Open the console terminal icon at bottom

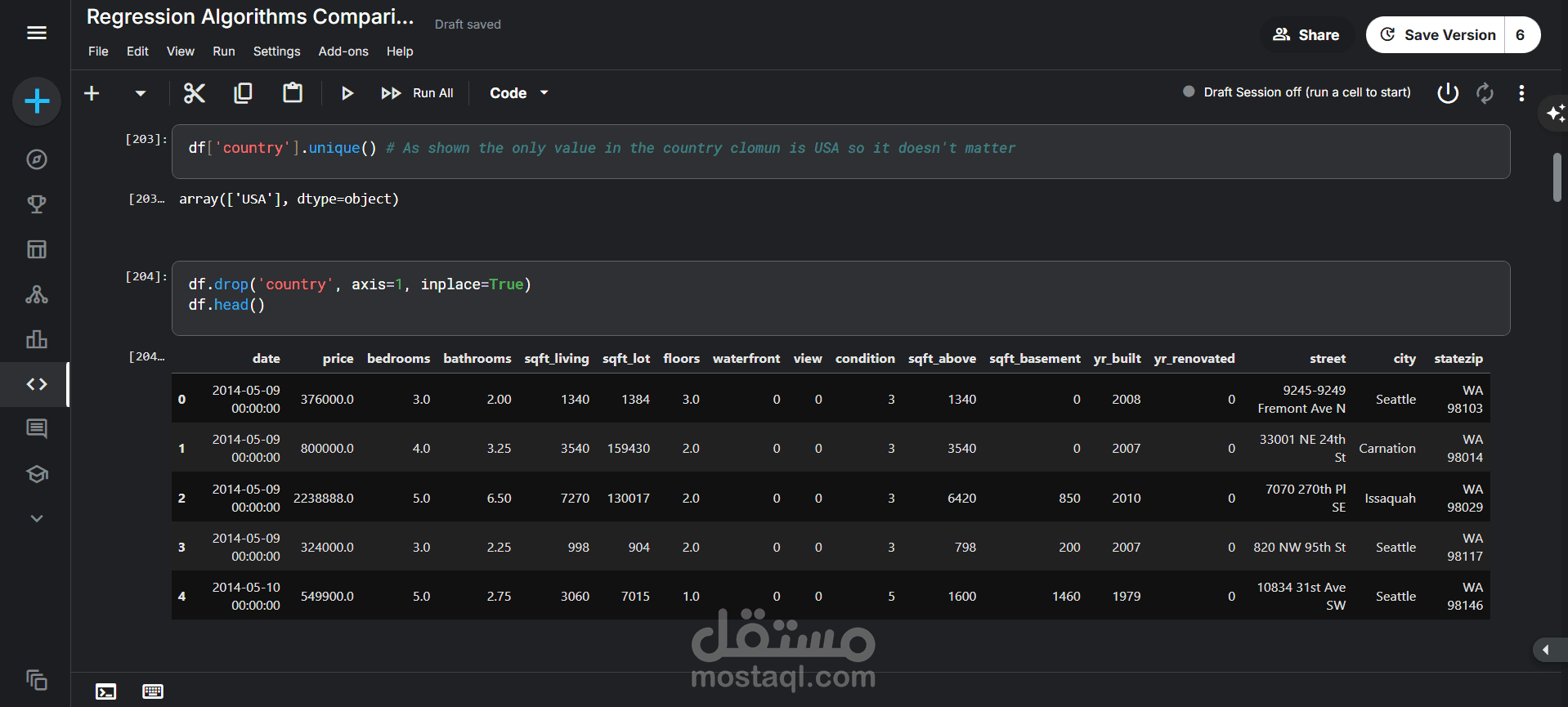106,691
